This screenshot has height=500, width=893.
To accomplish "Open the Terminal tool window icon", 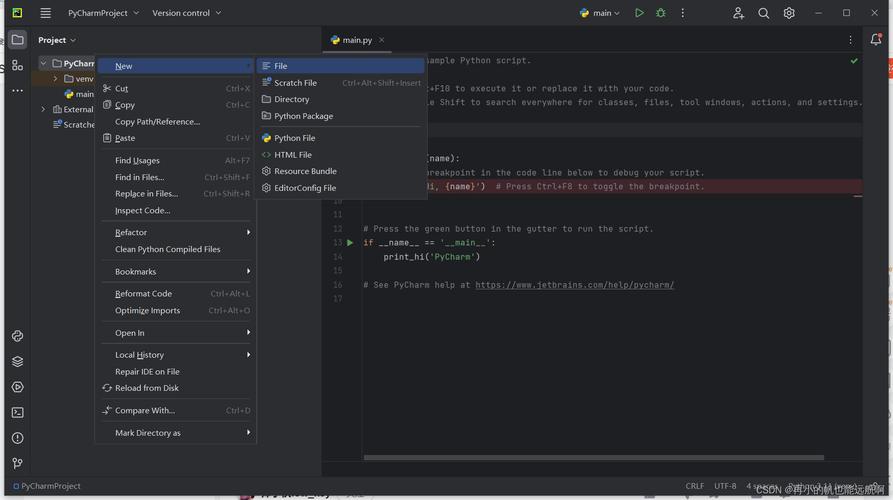I will (18, 412).
